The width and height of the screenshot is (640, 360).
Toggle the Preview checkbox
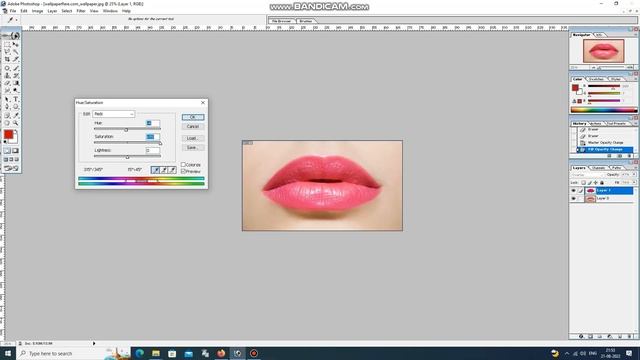pos(183,171)
